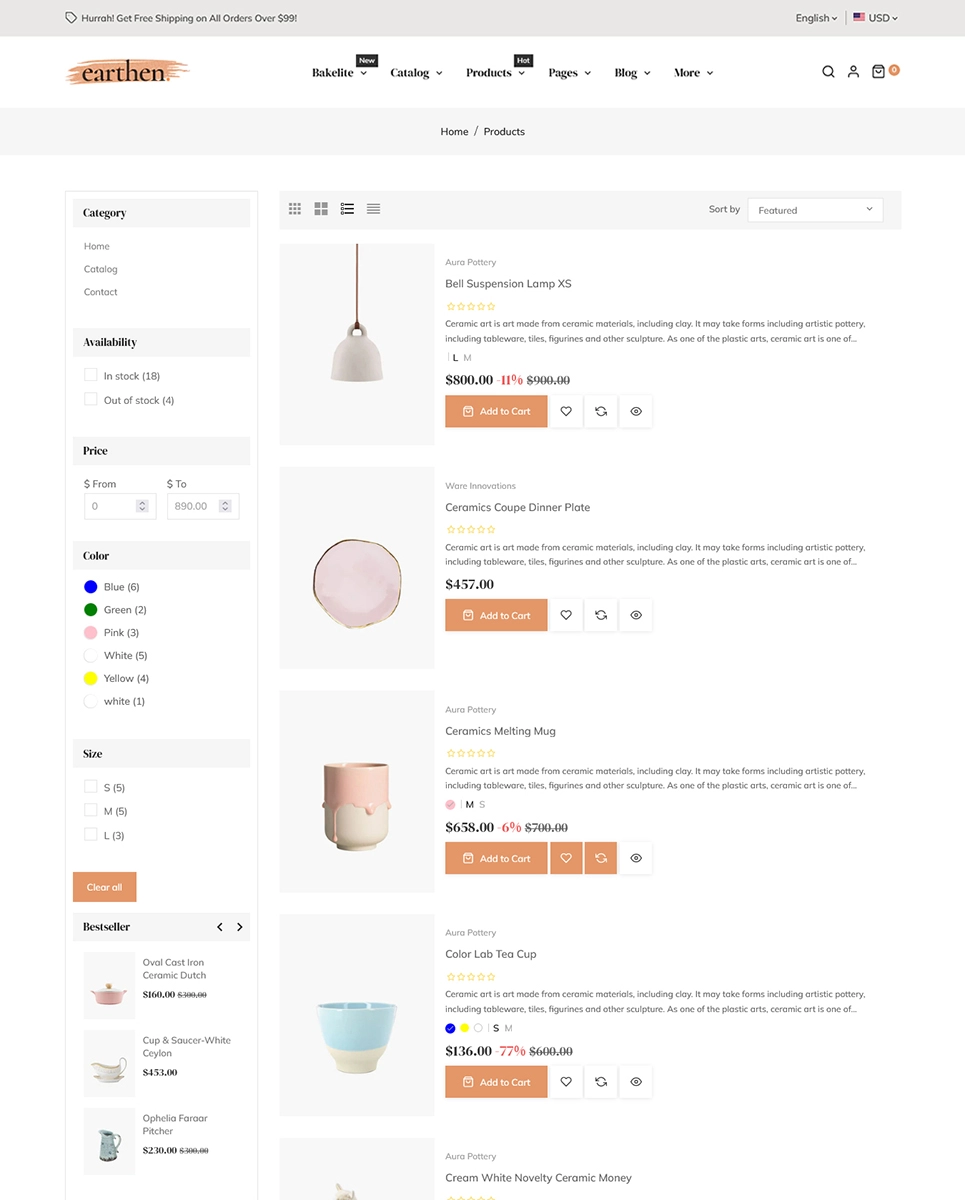Enable the size M filter checkbox
965x1200 pixels.
coord(90,811)
